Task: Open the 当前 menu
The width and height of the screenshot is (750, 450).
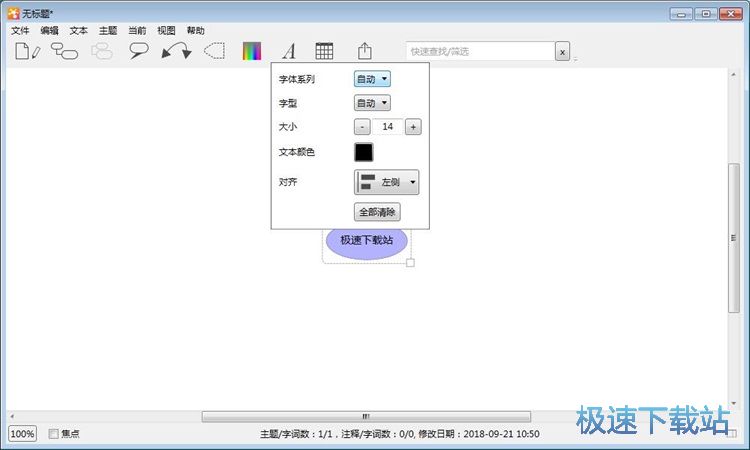Action: (x=137, y=31)
